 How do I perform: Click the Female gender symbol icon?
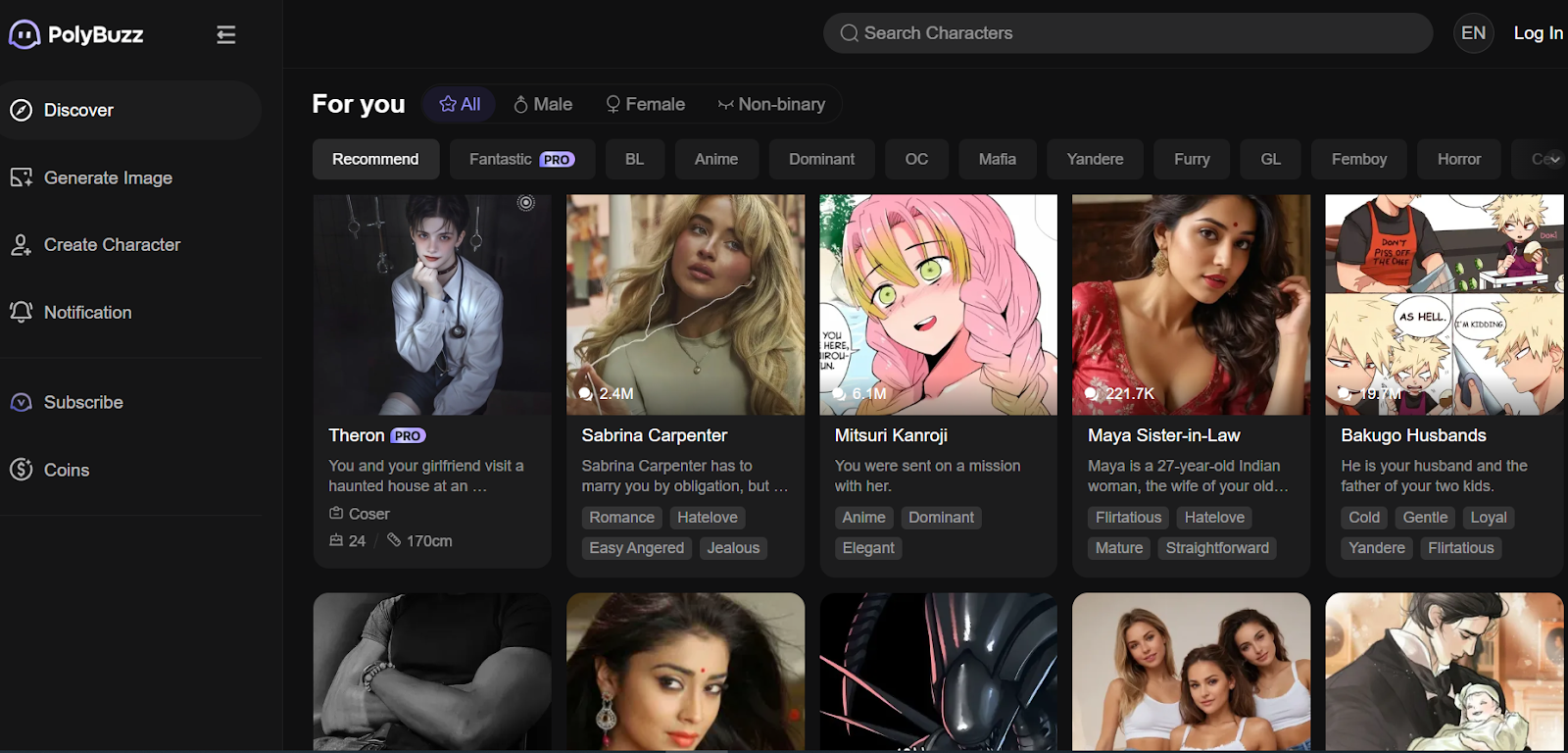(x=613, y=104)
